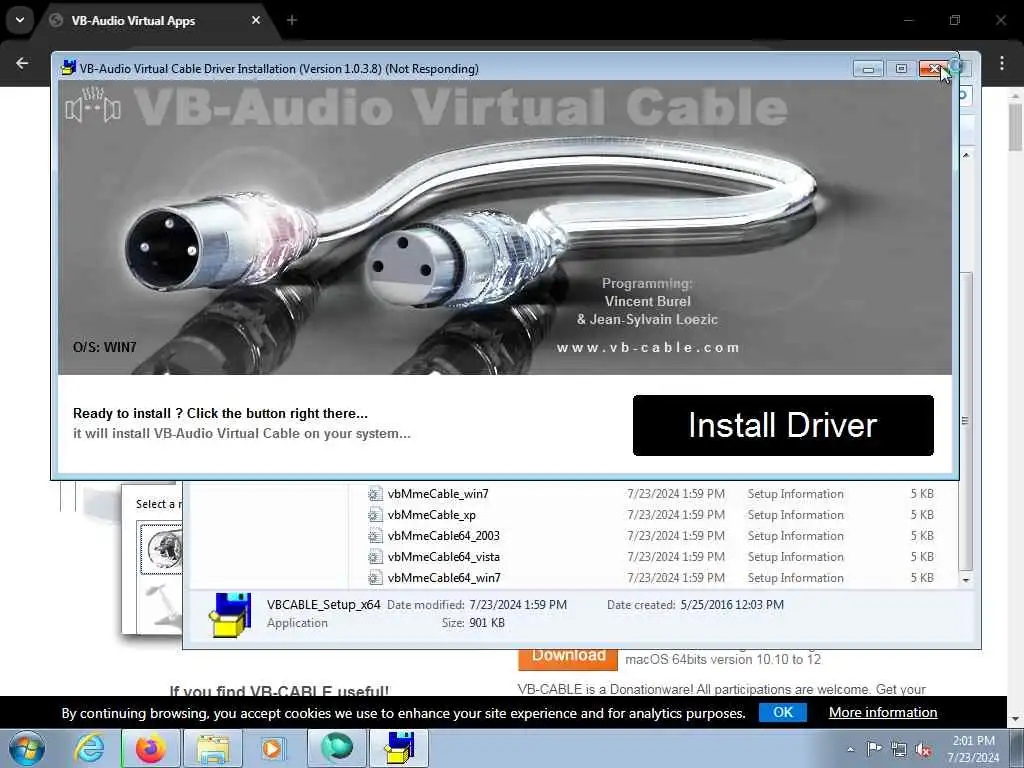Click the Install Driver button

coord(782,425)
